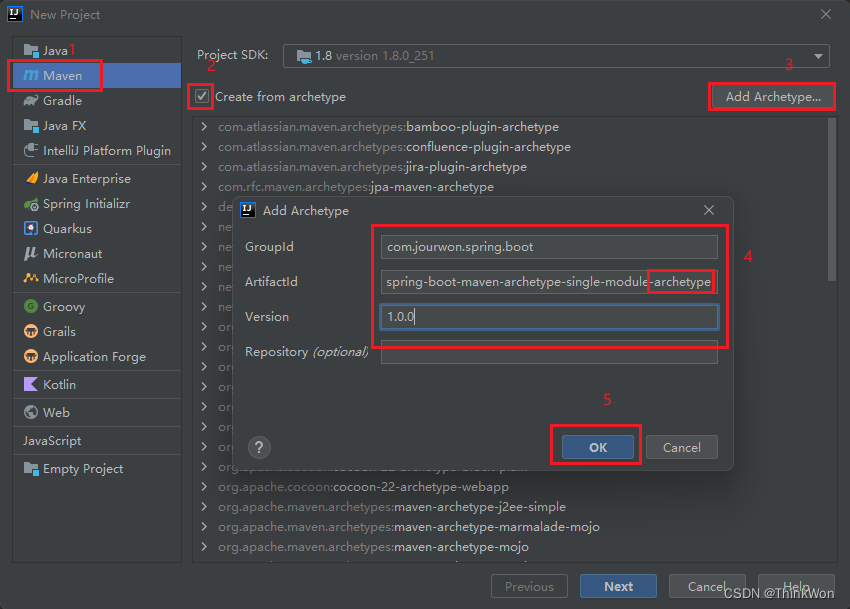Screen dimensions: 850x609
Task: Click the Maven 'm' icon
Action: click(31, 75)
